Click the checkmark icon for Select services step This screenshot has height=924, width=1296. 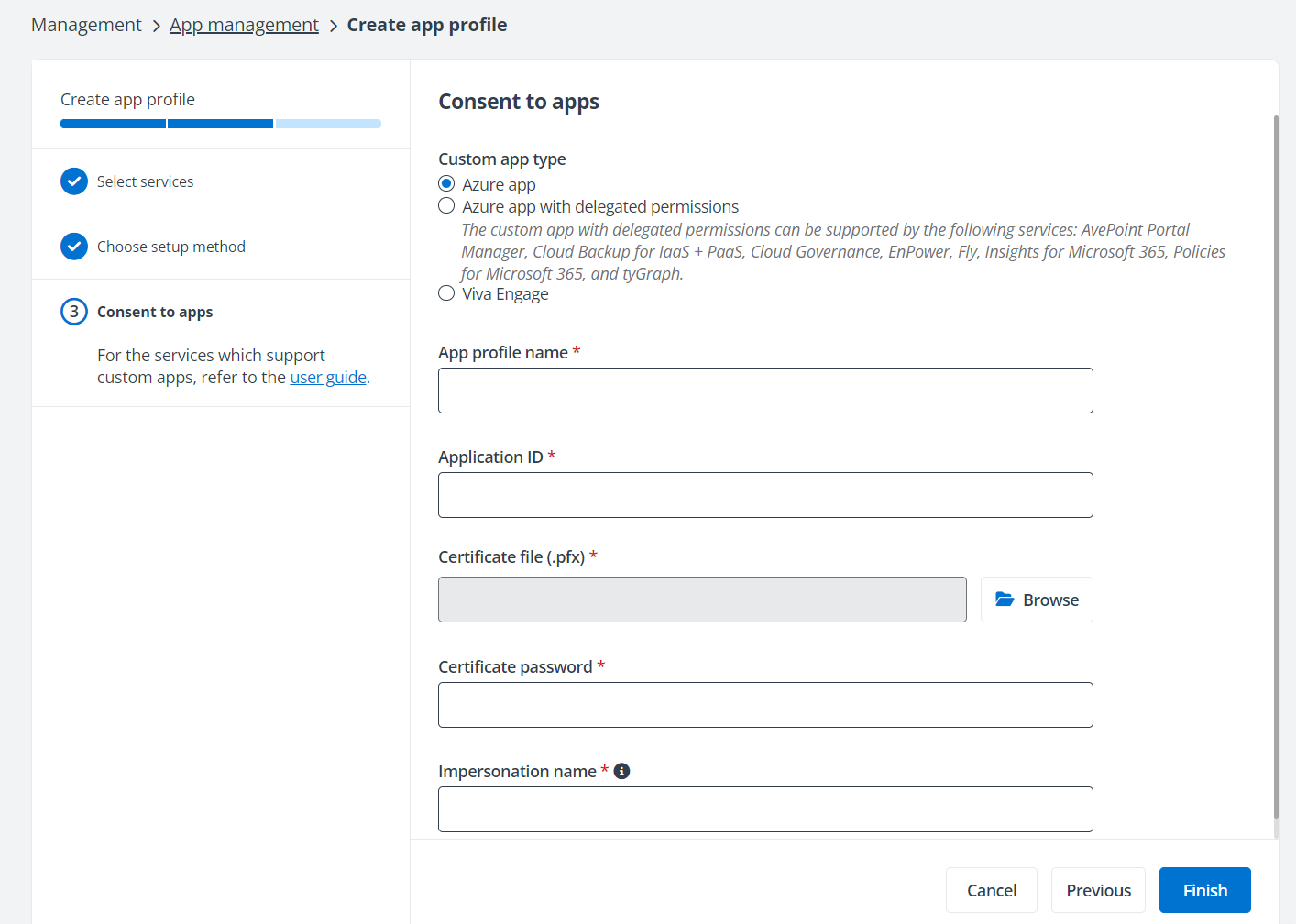(74, 181)
